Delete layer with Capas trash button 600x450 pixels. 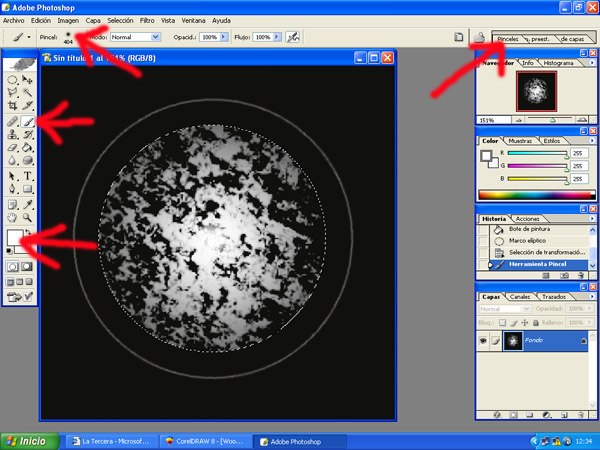click(x=581, y=415)
